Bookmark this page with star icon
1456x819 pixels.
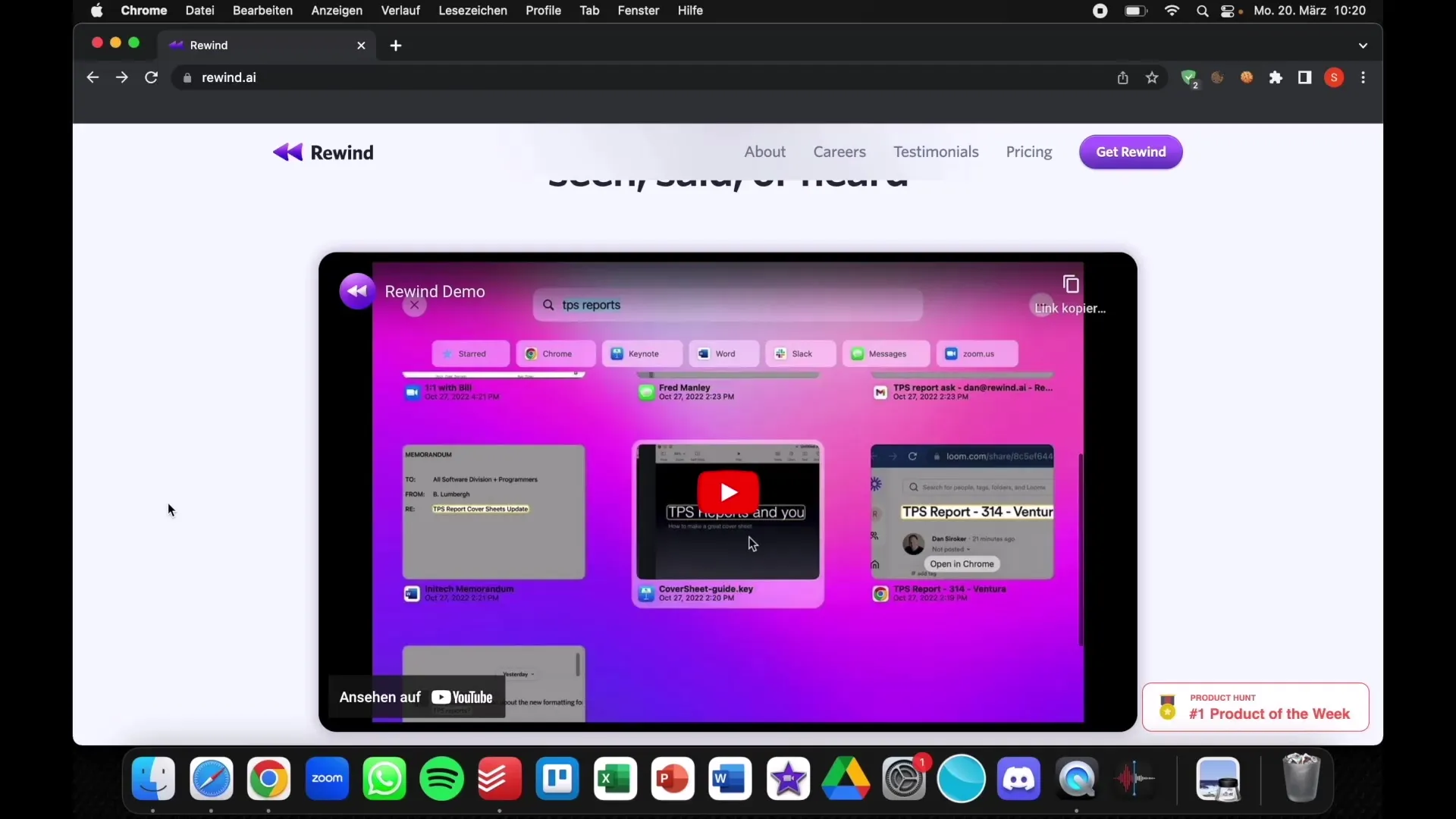(1152, 77)
